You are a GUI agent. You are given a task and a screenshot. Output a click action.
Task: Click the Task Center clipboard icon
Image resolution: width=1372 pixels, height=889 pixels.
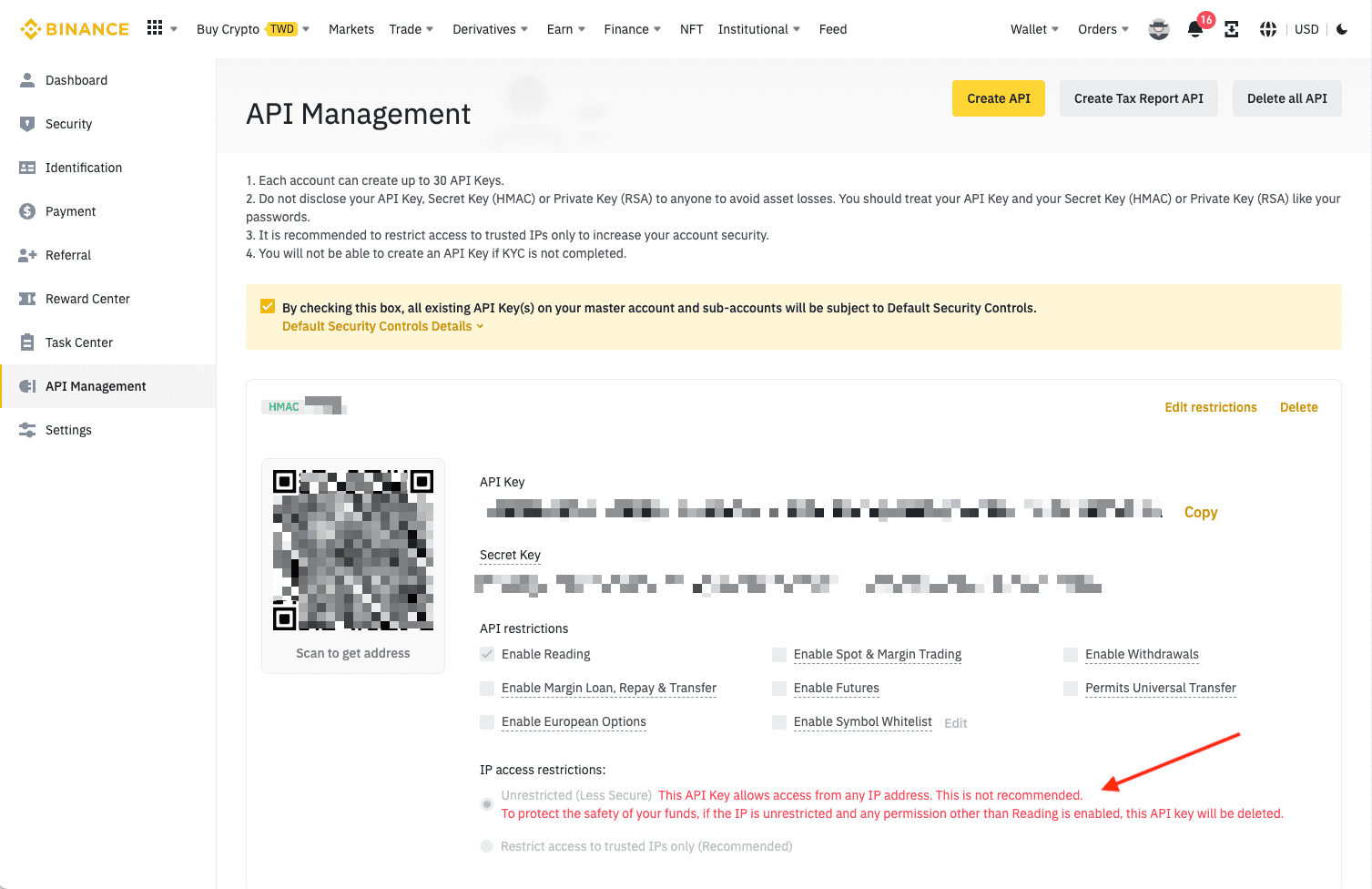[27, 342]
